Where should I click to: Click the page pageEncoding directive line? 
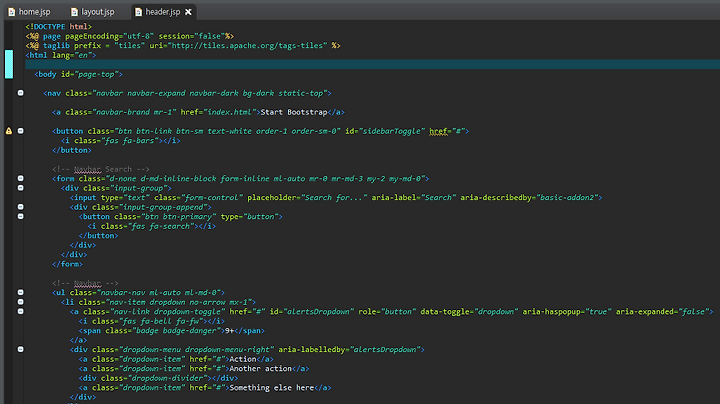tap(130, 36)
